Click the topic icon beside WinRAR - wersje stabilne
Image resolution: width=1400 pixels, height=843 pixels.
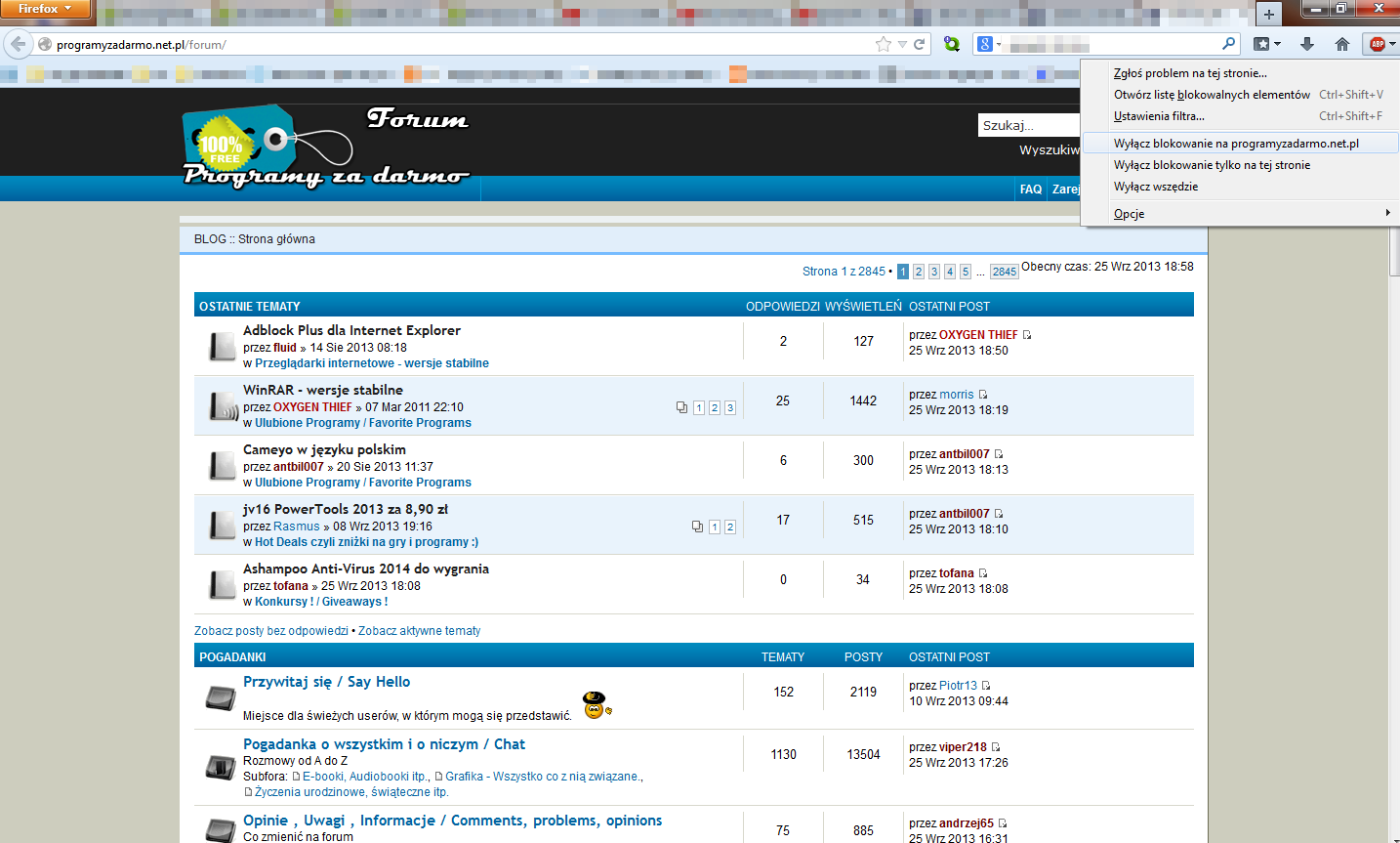coord(224,406)
